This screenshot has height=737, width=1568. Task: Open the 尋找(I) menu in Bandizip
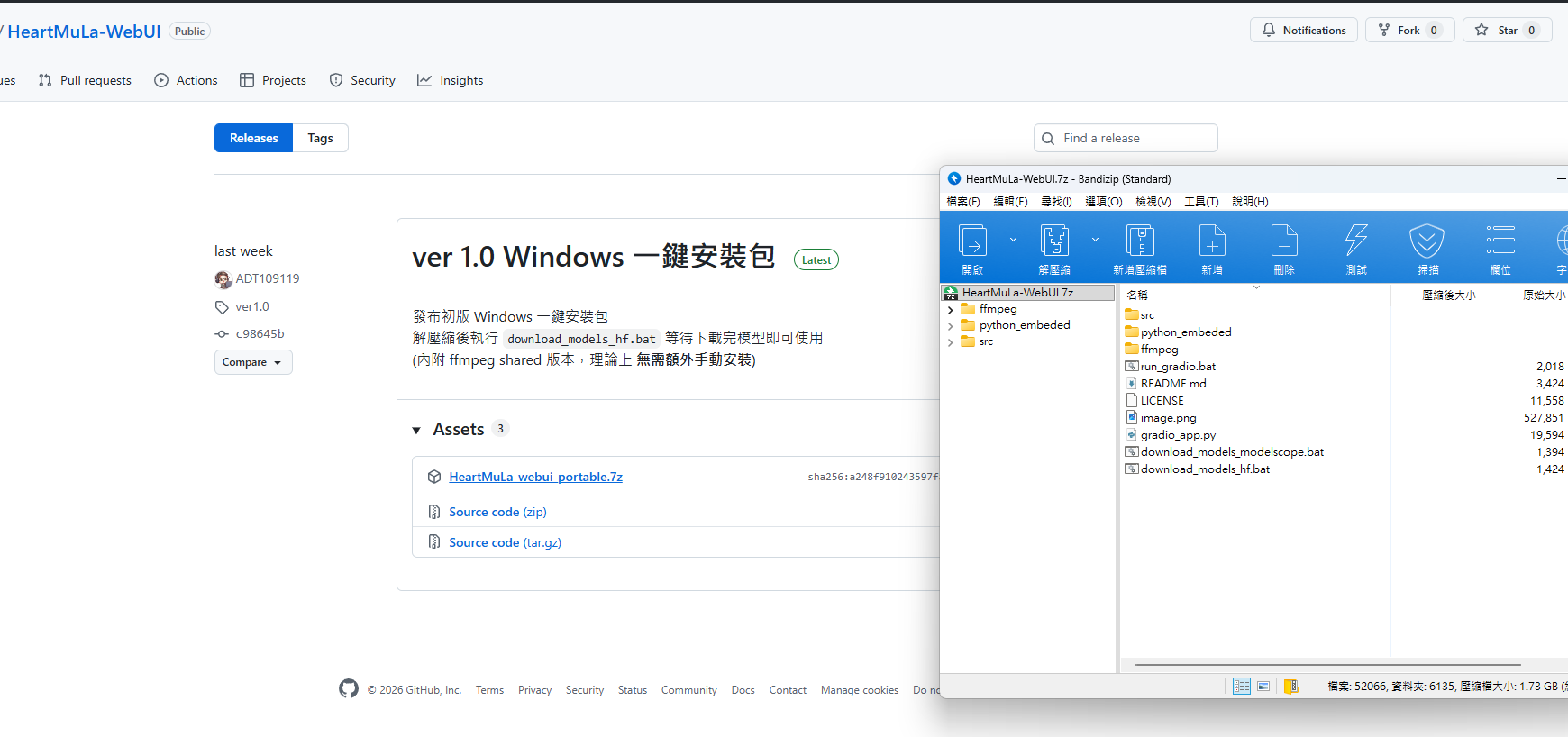1056,202
